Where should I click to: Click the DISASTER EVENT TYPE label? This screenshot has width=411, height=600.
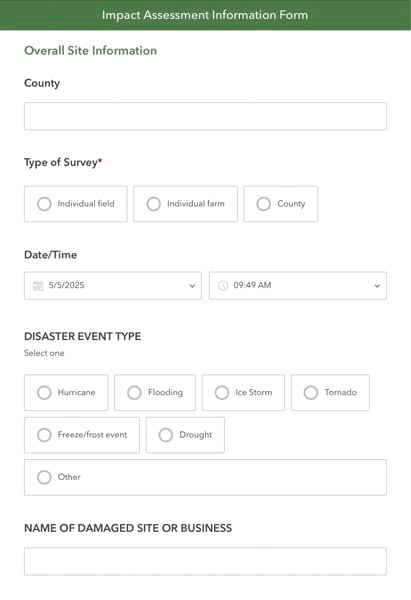pyautogui.click(x=83, y=336)
